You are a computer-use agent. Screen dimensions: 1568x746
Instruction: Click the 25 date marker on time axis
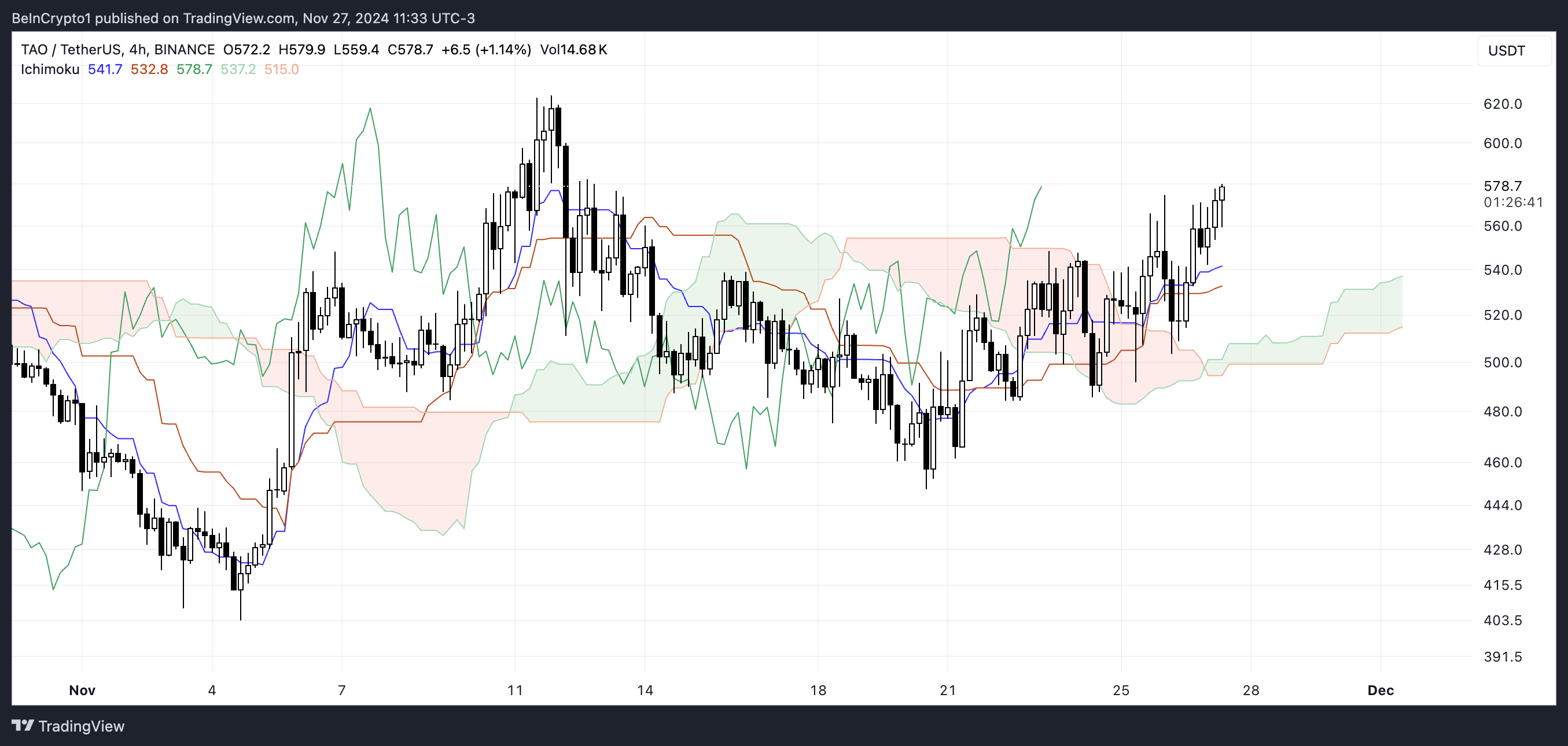click(x=1121, y=690)
